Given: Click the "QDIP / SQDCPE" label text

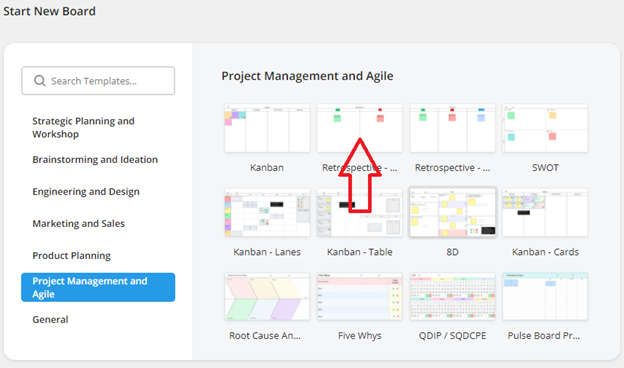Looking at the screenshot, I should tap(452, 336).
